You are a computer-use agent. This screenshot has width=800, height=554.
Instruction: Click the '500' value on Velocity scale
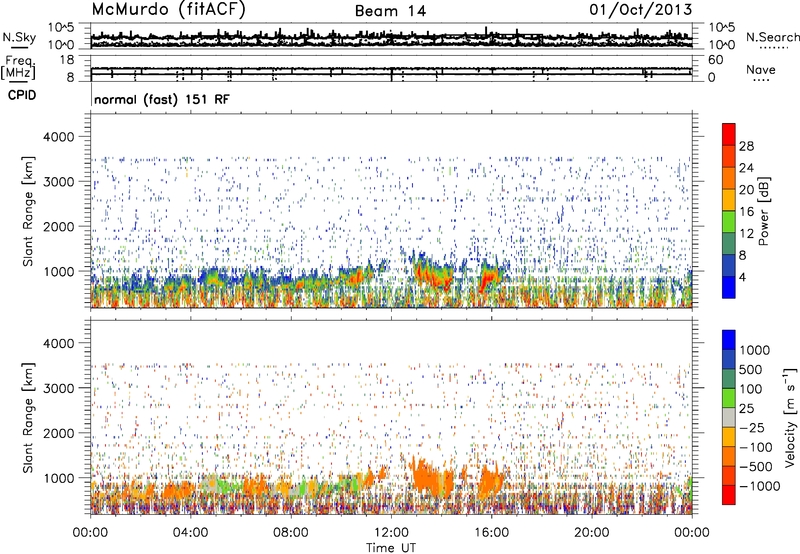pyautogui.click(x=751, y=370)
